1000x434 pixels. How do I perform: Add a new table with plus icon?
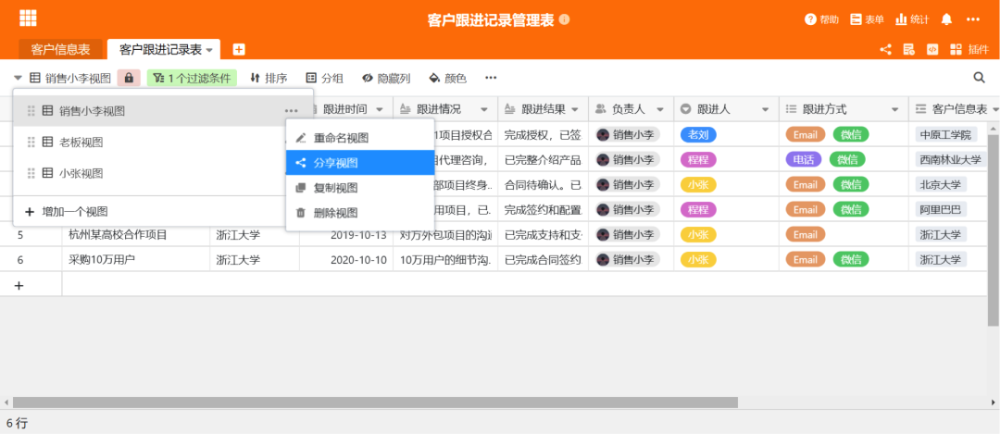click(x=239, y=49)
